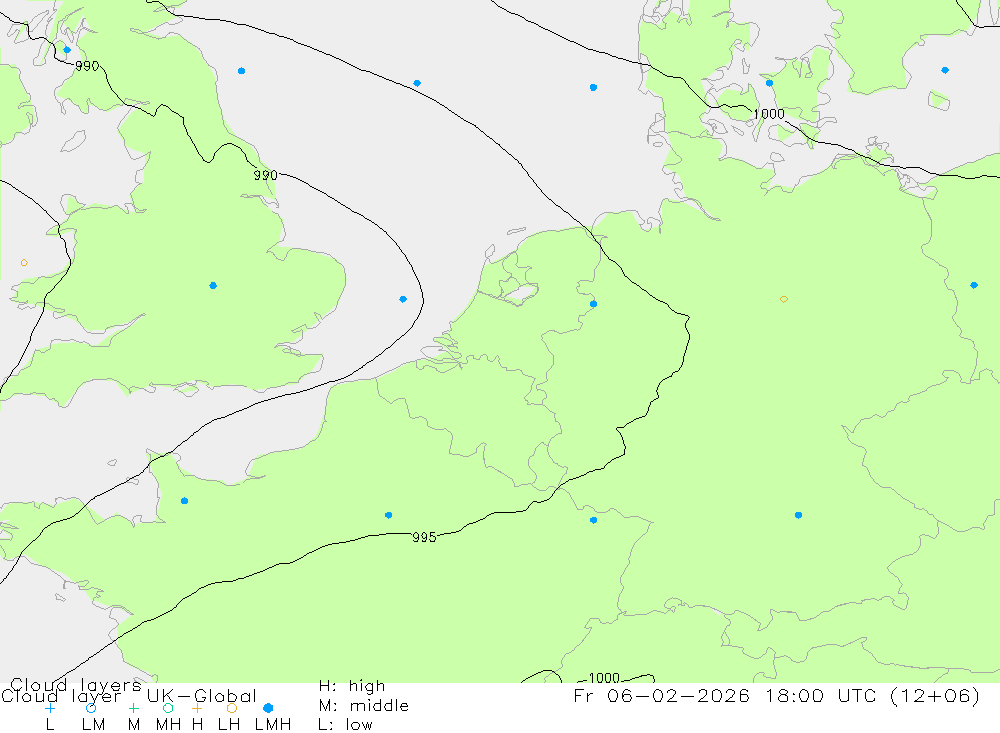The image size is (1000, 733).
Task: Select the blue dot beside the 995 isobar label
Action: tap(388, 515)
